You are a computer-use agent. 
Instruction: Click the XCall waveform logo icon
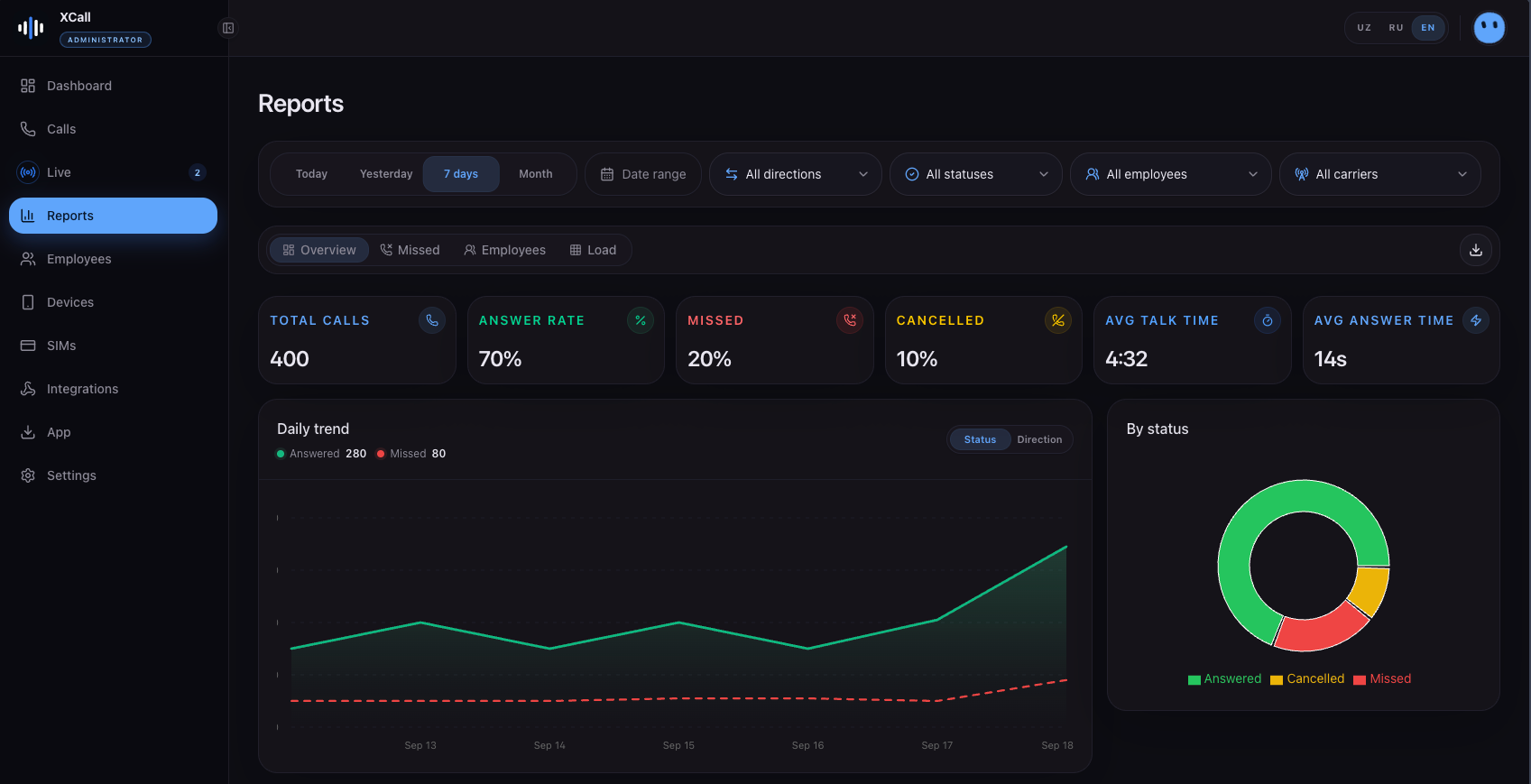tap(31, 28)
